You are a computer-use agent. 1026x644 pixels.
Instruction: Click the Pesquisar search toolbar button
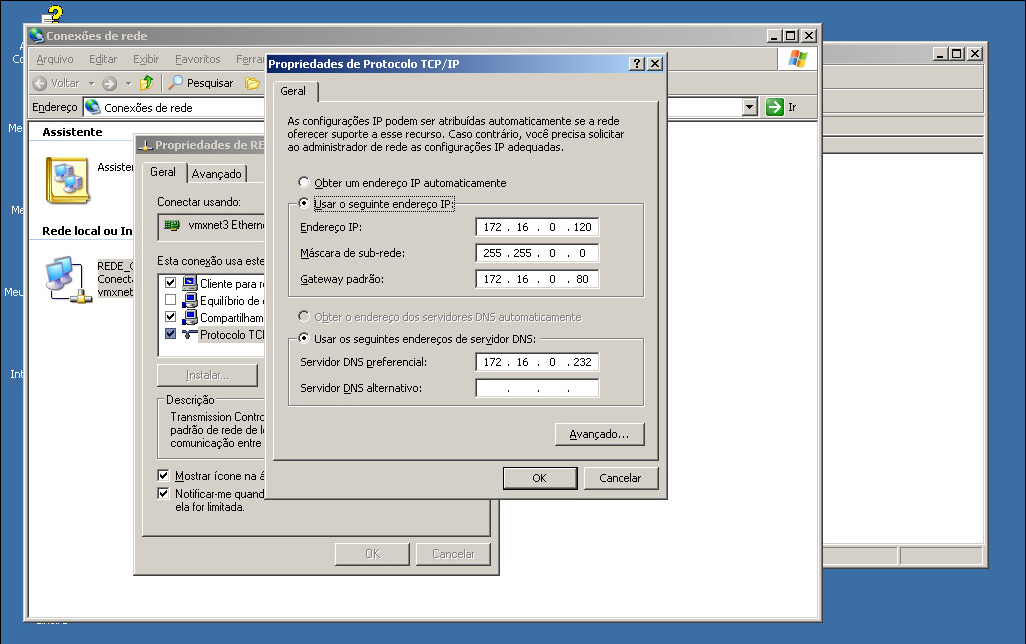pyautogui.click(x=201, y=83)
